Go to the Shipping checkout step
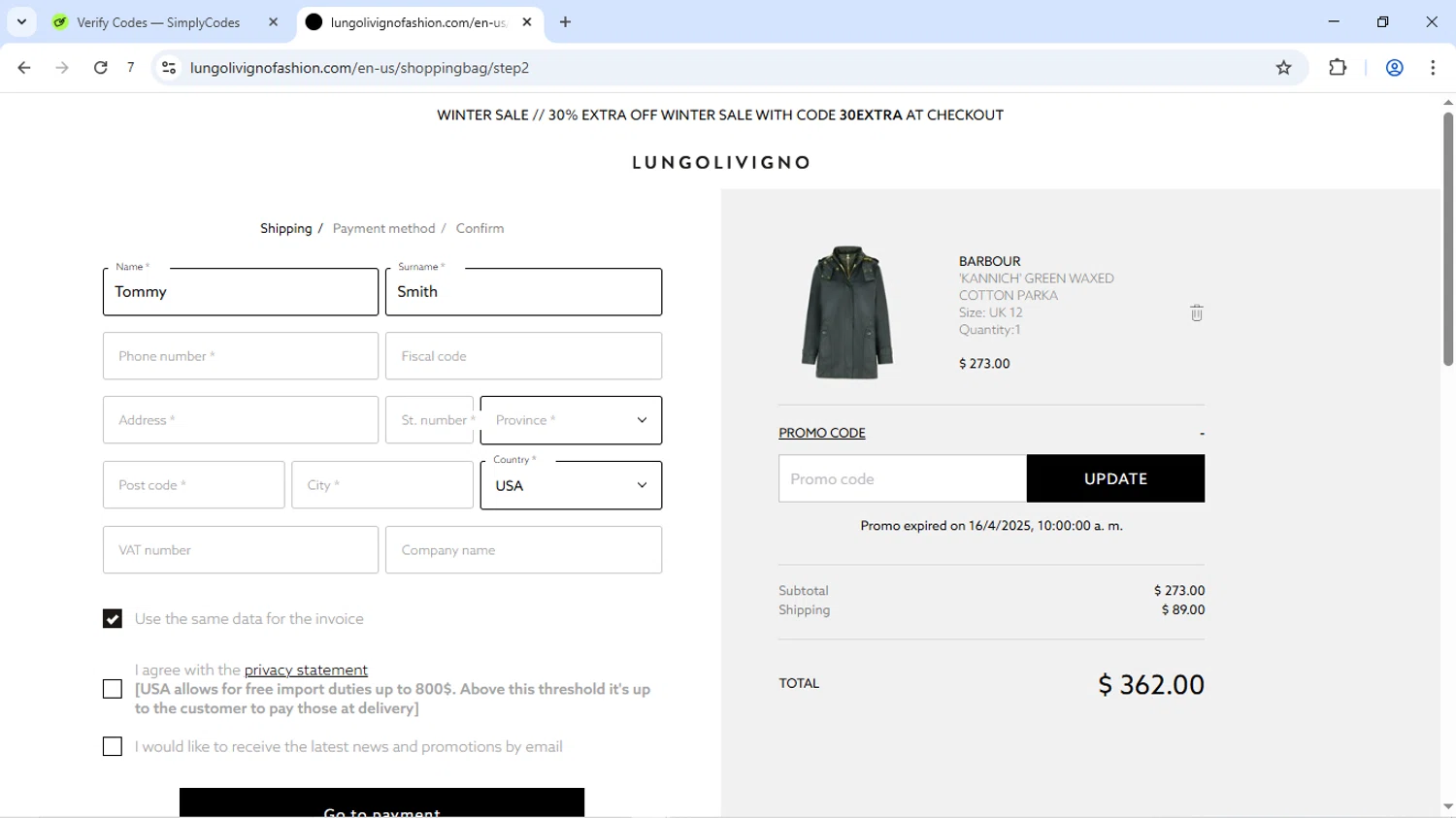Image resolution: width=1456 pixels, height=818 pixels. (x=286, y=229)
